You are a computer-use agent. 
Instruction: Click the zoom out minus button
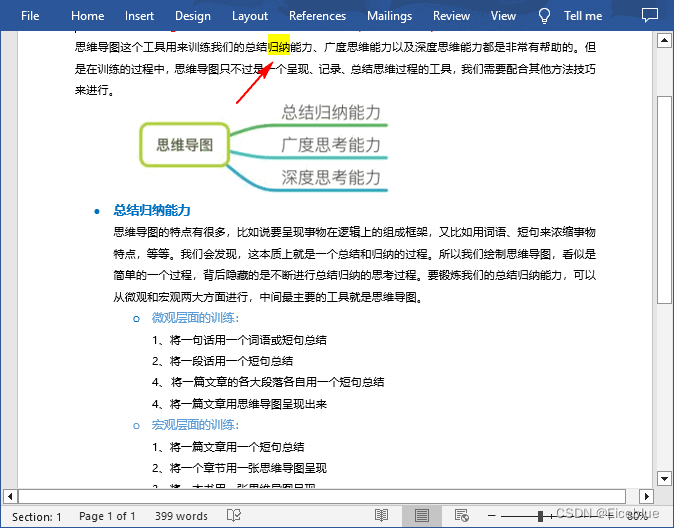(492, 516)
